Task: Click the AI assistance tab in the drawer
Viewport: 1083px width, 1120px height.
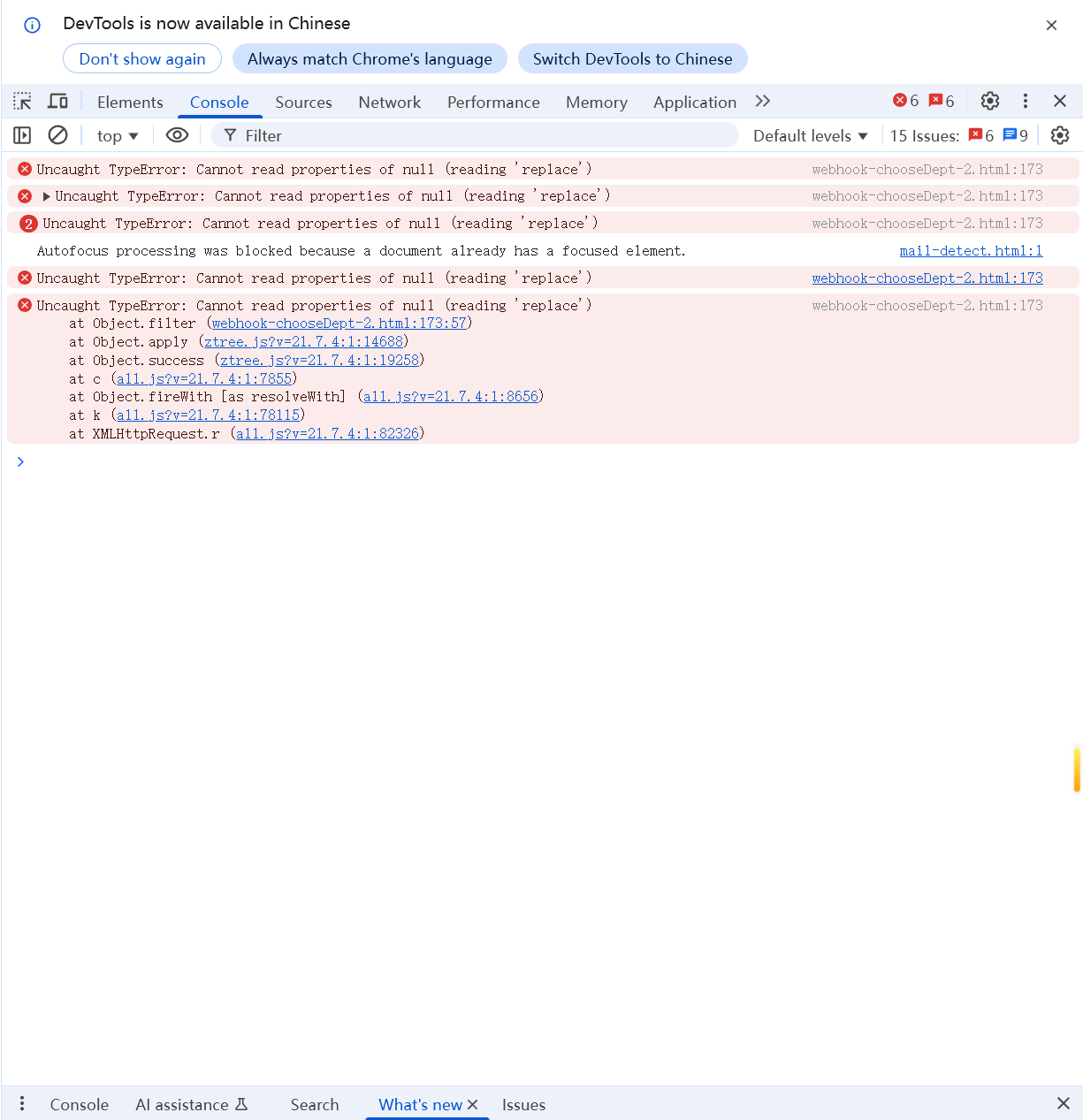Action: click(x=192, y=1104)
